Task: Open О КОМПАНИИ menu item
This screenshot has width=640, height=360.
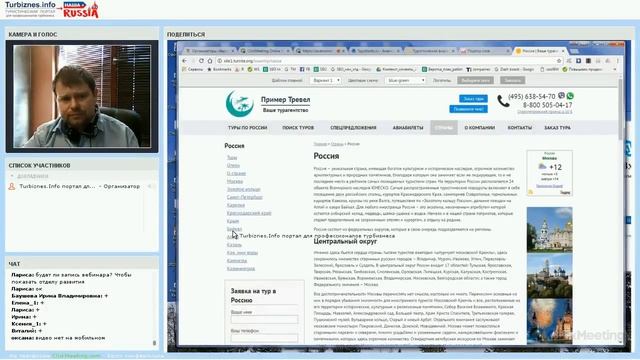Action: pyautogui.click(x=480, y=128)
